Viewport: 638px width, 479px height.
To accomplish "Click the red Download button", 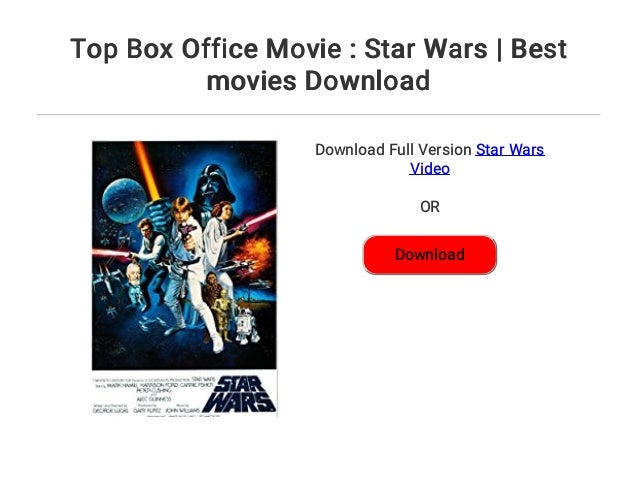I will point(429,255).
